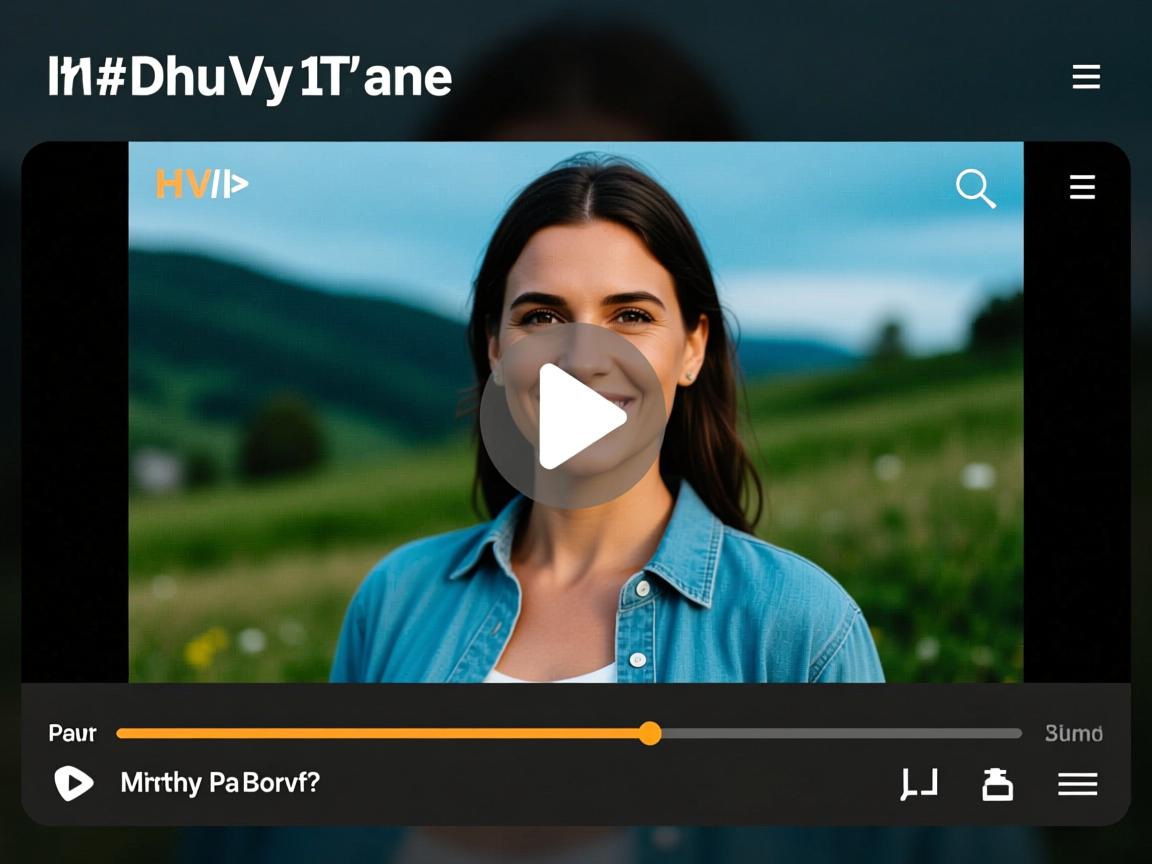The image size is (1152, 864).
Task: Click the bracket-shaped frame icon in control bar
Action: [x=919, y=784]
